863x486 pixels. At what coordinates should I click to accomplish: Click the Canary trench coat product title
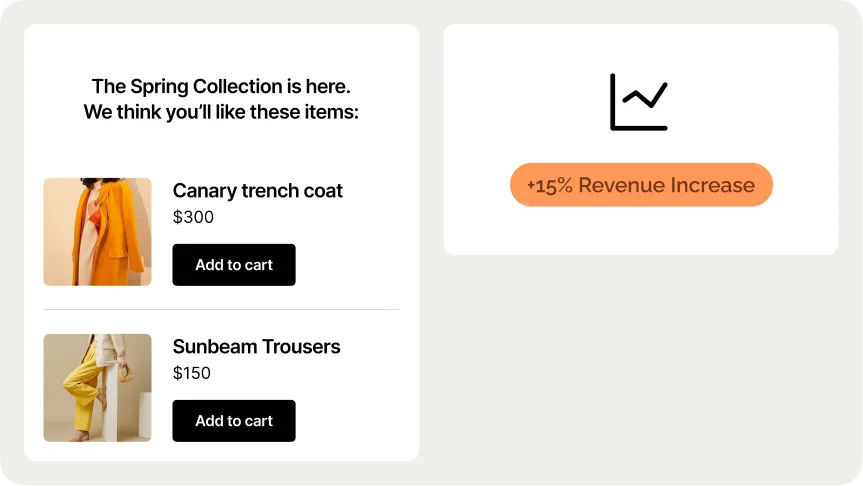click(258, 190)
